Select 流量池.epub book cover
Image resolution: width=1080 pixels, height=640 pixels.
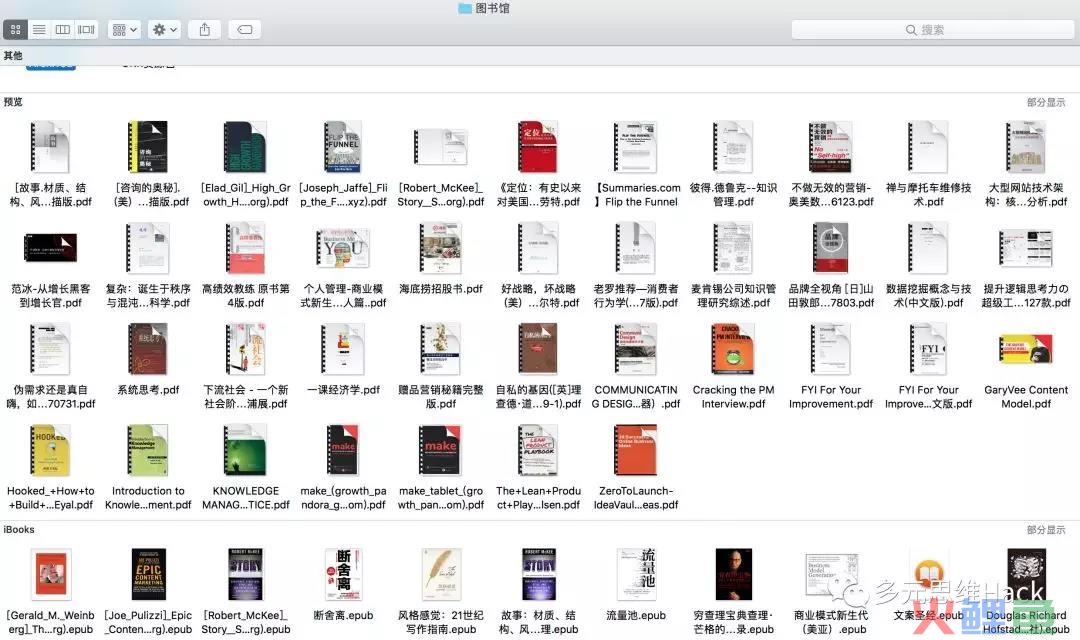click(x=636, y=575)
